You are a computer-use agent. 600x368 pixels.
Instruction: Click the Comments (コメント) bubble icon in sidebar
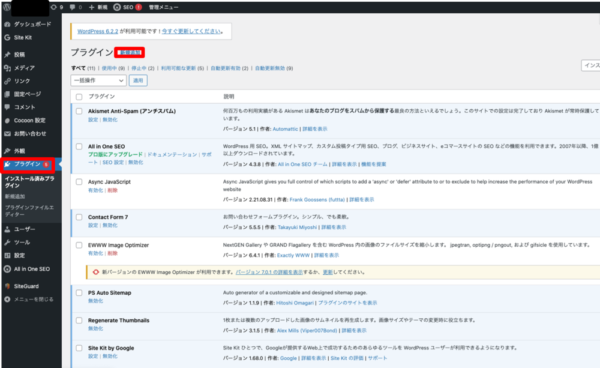7,107
